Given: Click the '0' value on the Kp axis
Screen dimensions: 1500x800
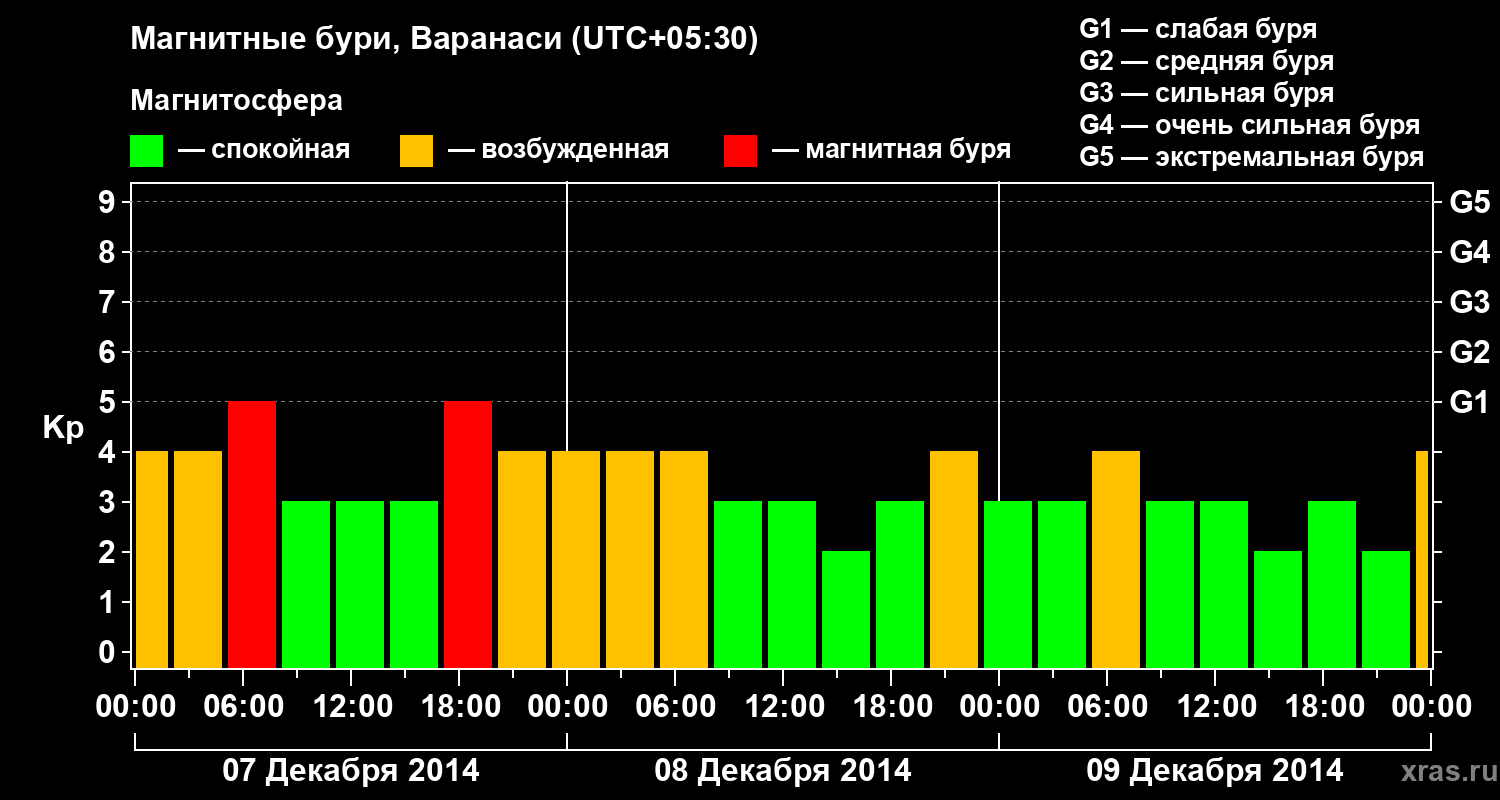Looking at the screenshot, I should [x=109, y=653].
